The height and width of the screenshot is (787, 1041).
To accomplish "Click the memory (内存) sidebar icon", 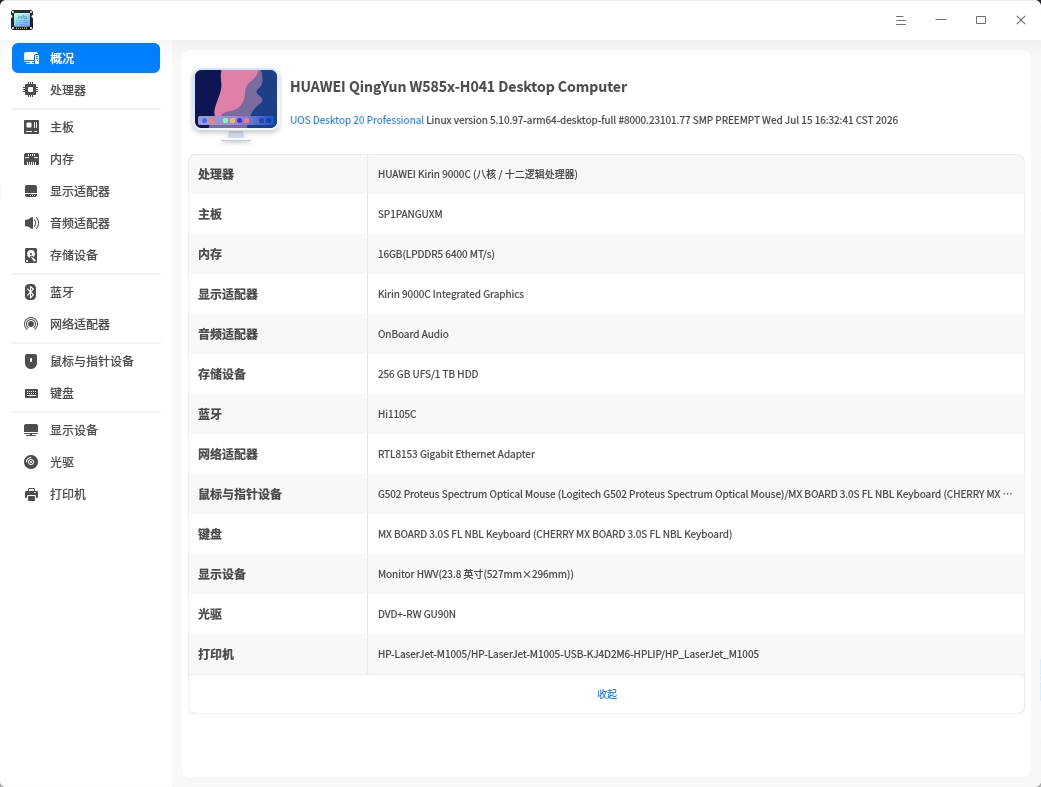I will point(31,159).
